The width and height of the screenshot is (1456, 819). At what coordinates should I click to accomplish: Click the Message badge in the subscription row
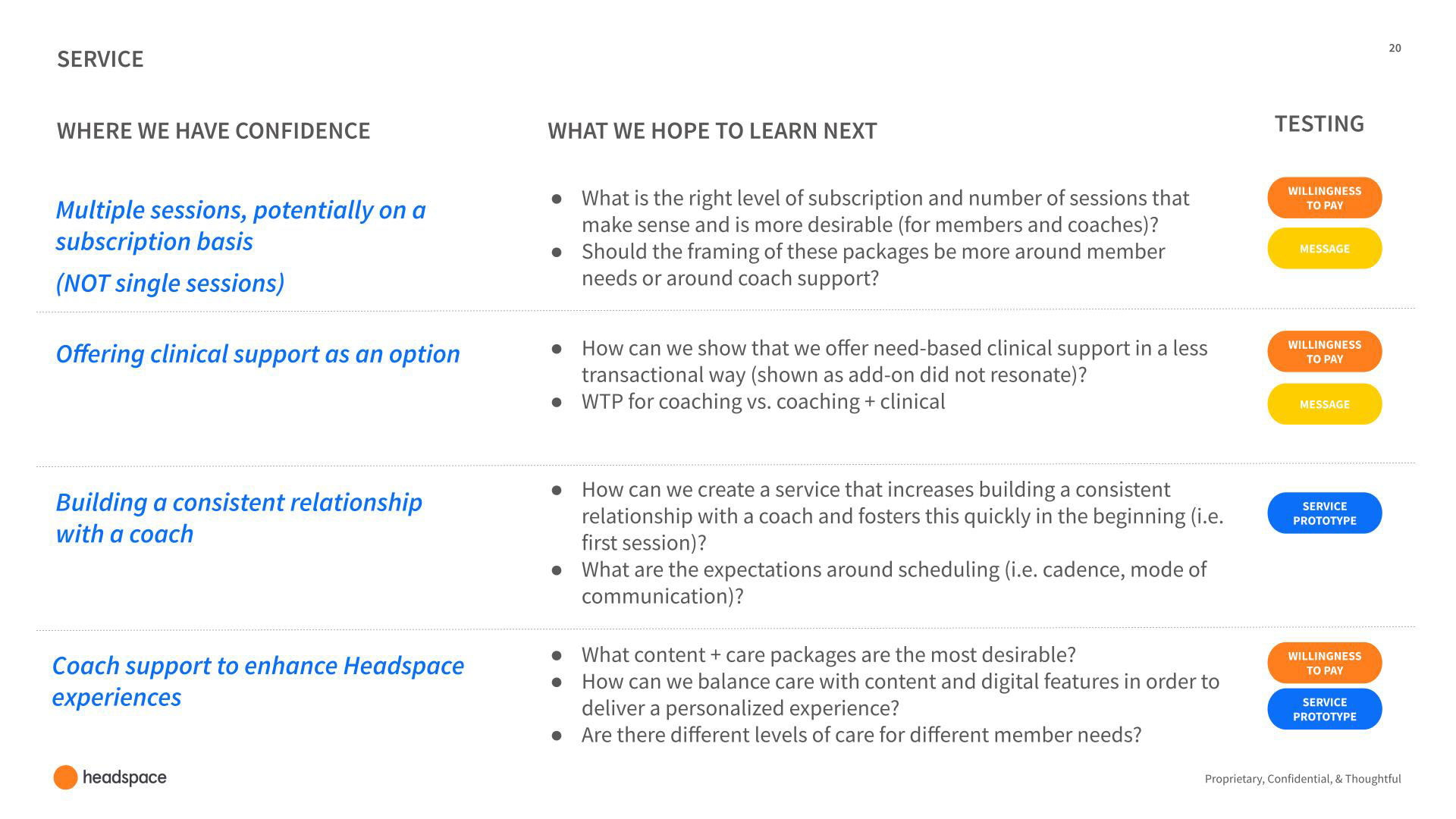click(x=1324, y=249)
